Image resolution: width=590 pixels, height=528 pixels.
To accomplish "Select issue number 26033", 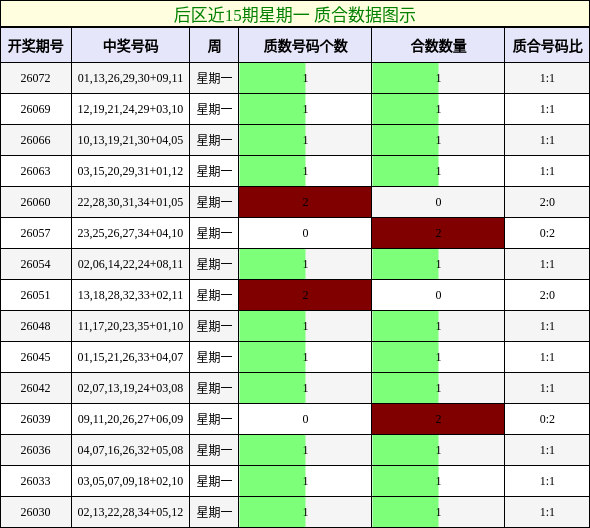I will click(35, 481).
